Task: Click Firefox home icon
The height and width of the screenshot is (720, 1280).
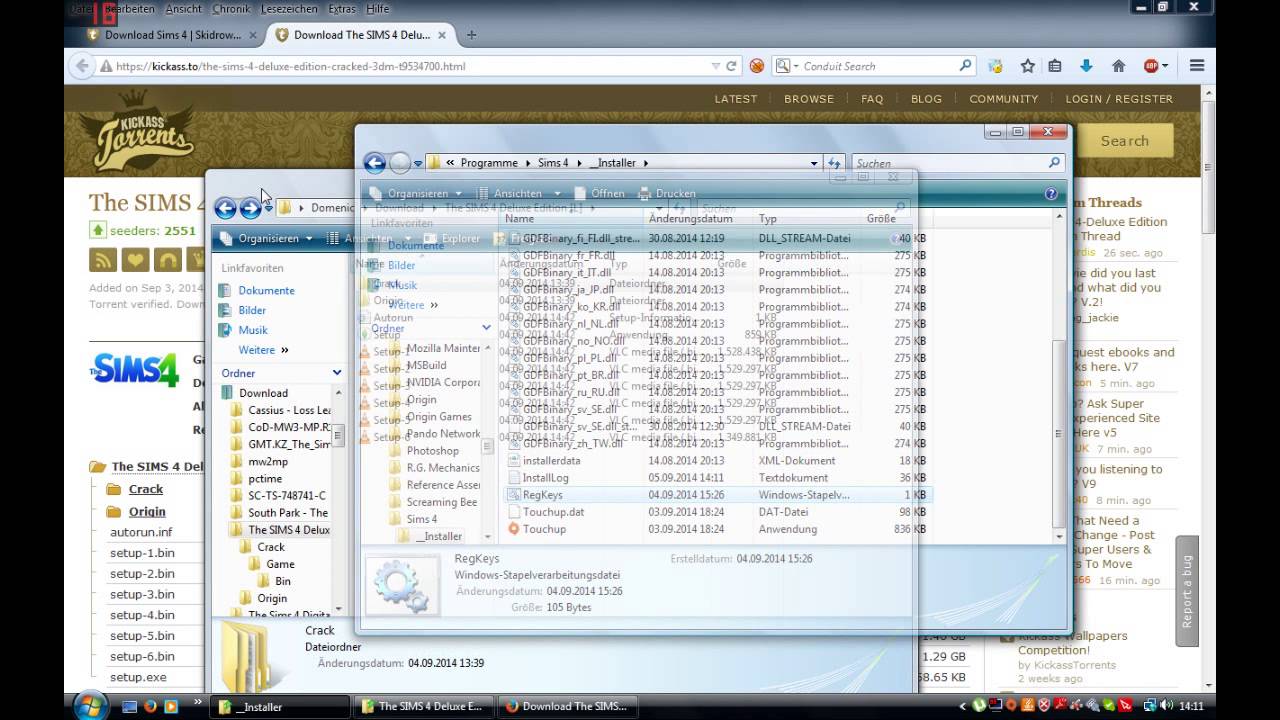Action: [x=1118, y=66]
